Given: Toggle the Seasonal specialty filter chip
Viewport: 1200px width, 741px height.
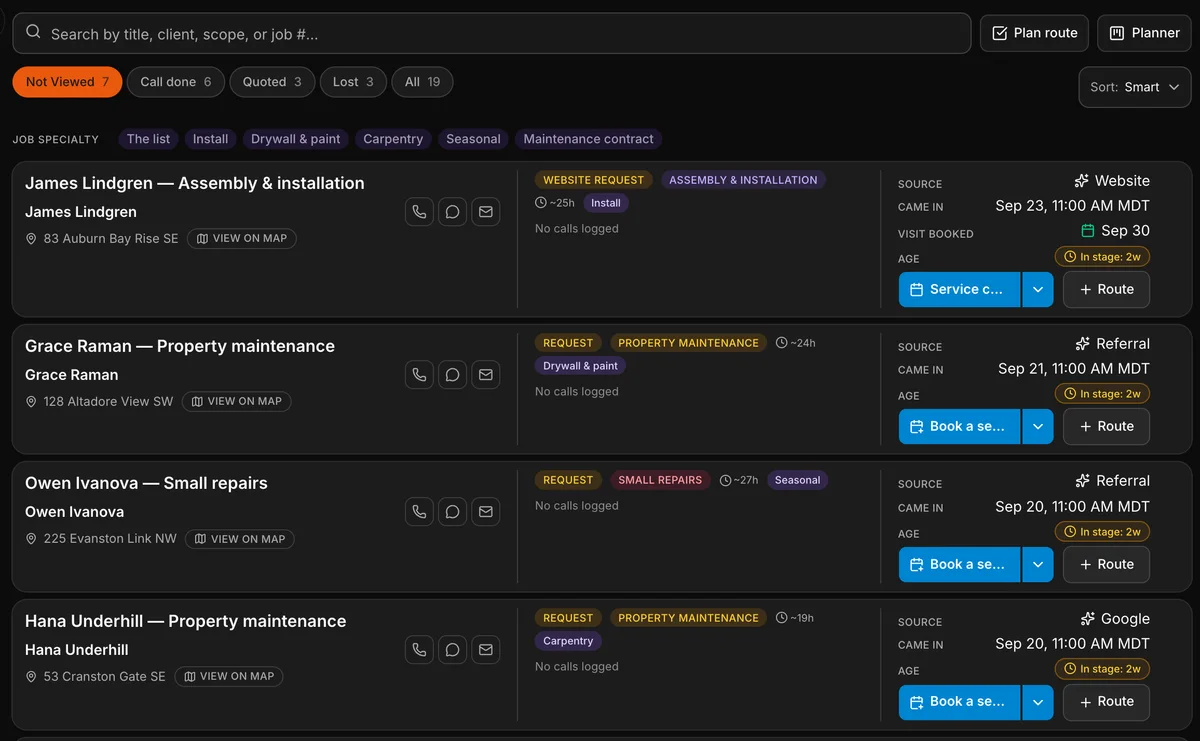Looking at the screenshot, I should pos(473,139).
